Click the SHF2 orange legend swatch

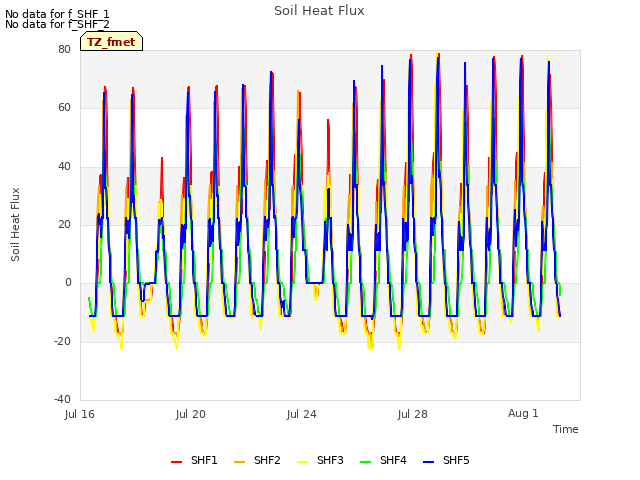pyautogui.click(x=240, y=462)
